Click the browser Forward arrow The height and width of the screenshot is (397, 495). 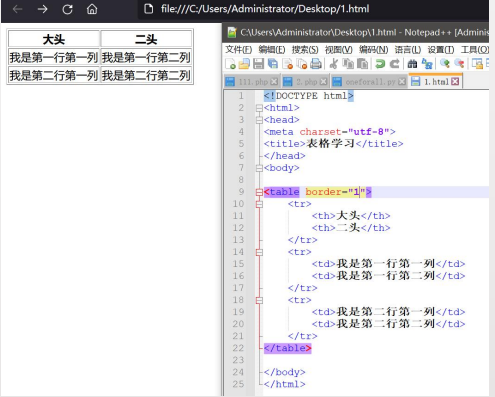pos(42,9)
